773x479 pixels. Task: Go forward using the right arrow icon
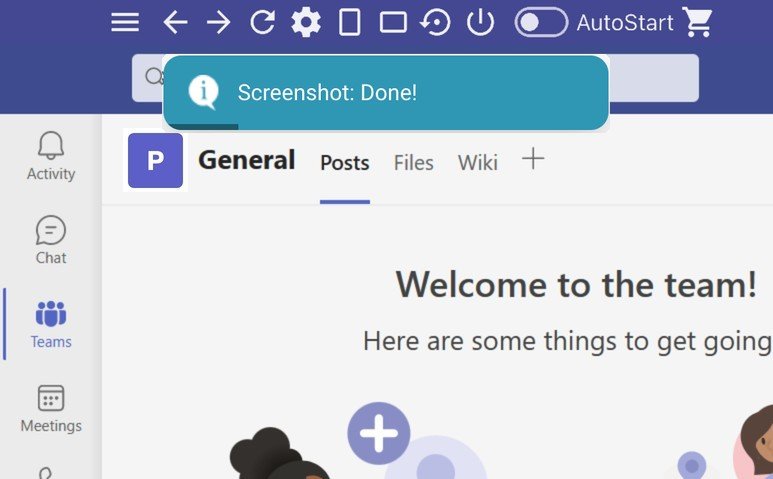(218, 23)
